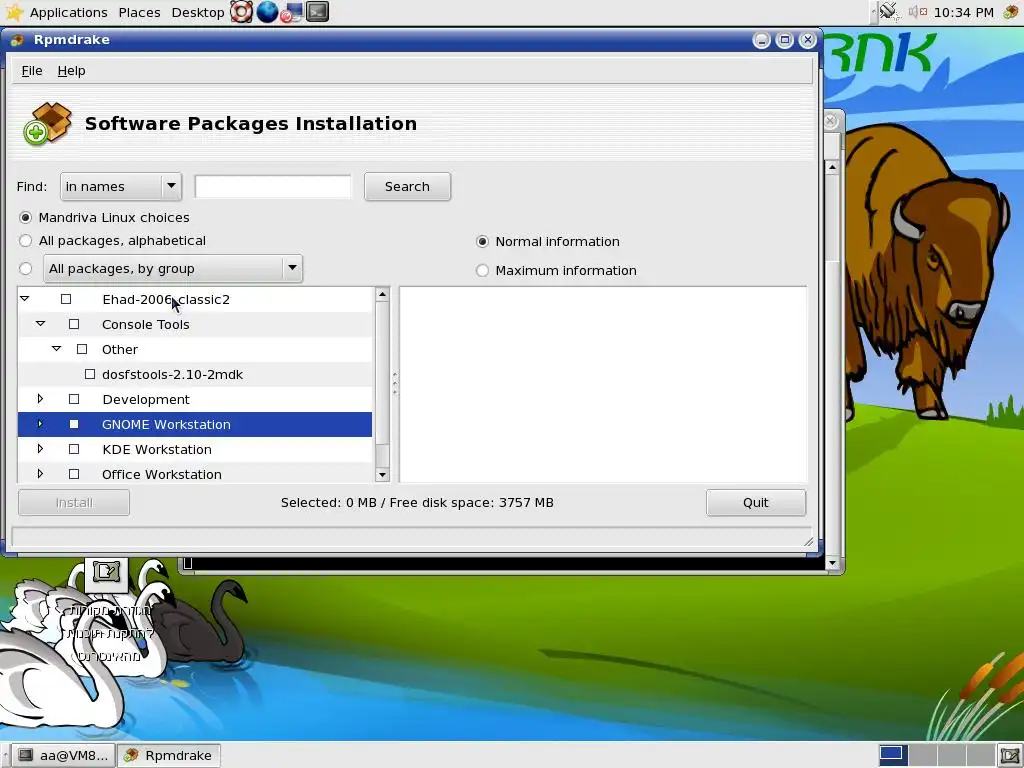Image resolution: width=1024 pixels, height=768 pixels.
Task: Tick the Office Workstation checkbox
Action: point(74,474)
